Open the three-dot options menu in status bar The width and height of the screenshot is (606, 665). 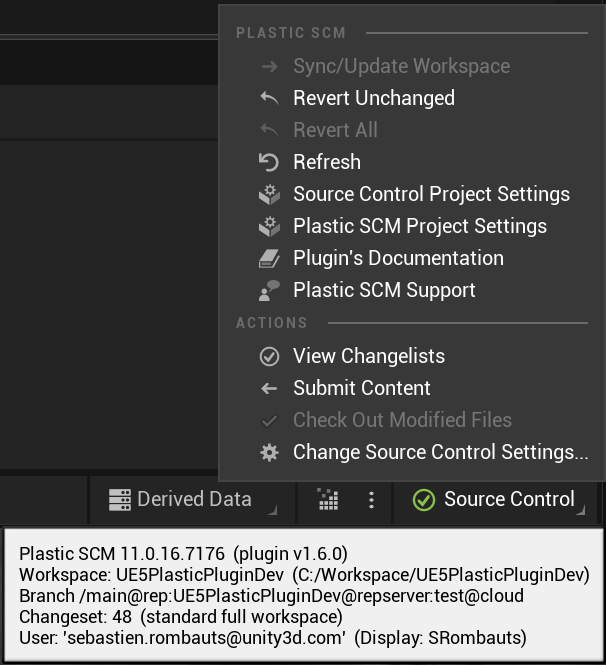[x=371, y=500]
